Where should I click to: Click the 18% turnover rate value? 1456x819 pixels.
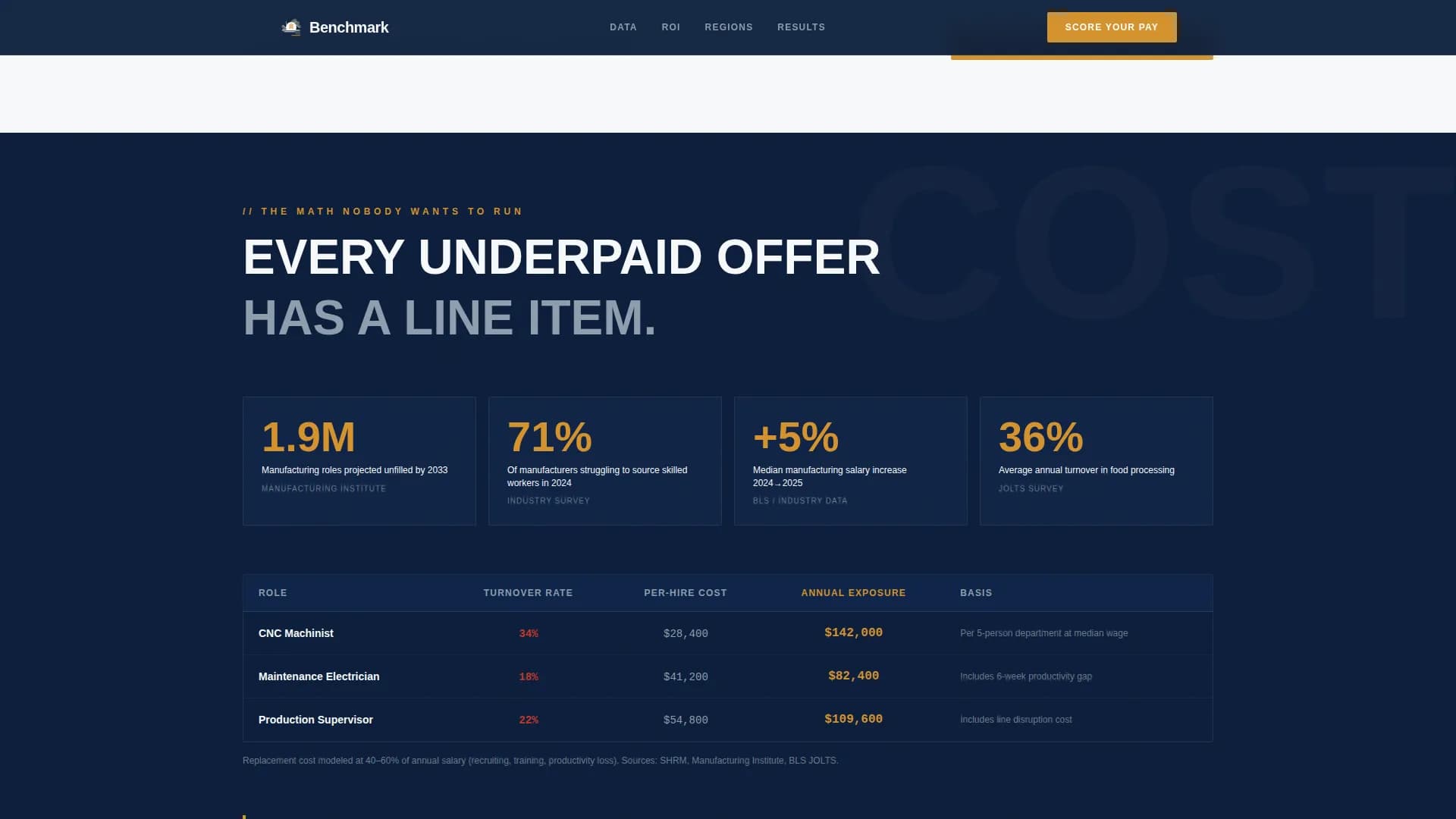pos(529,676)
